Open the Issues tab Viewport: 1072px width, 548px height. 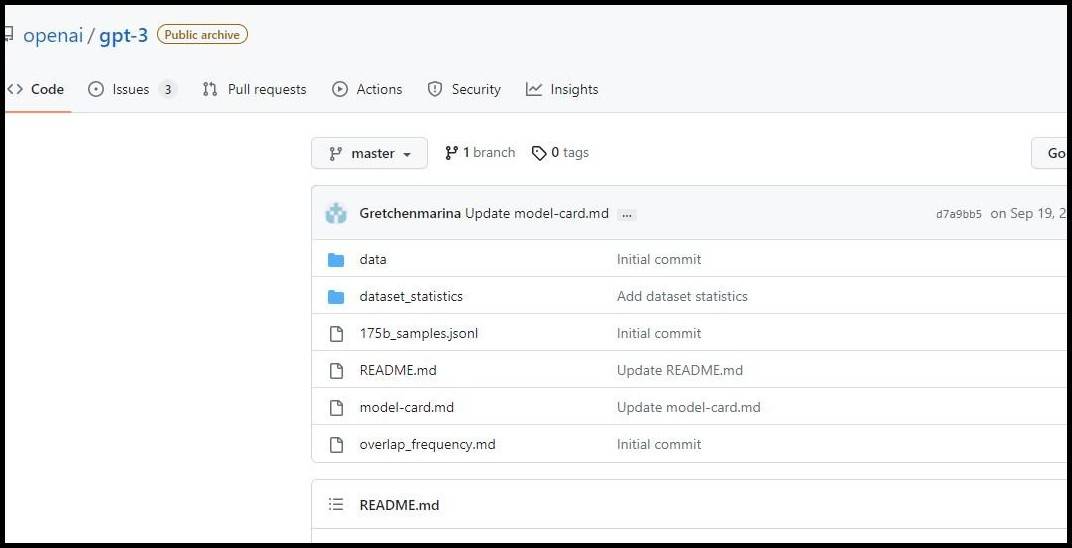(133, 90)
